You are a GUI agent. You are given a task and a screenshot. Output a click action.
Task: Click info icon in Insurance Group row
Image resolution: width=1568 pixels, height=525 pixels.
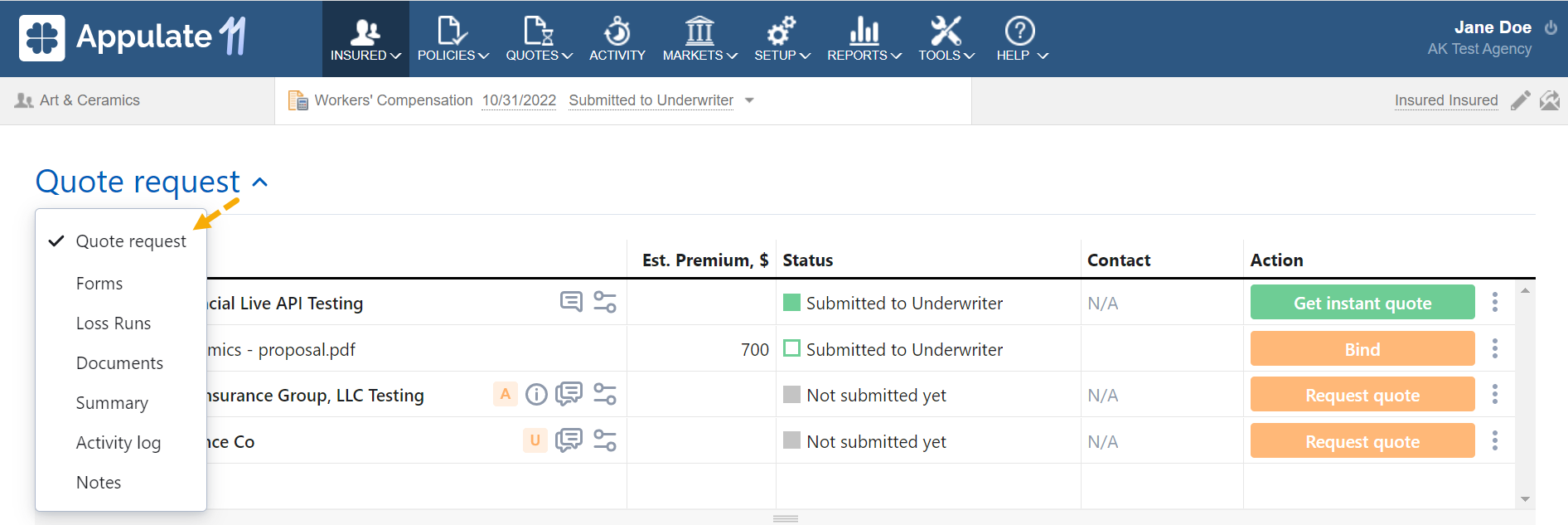(537, 394)
